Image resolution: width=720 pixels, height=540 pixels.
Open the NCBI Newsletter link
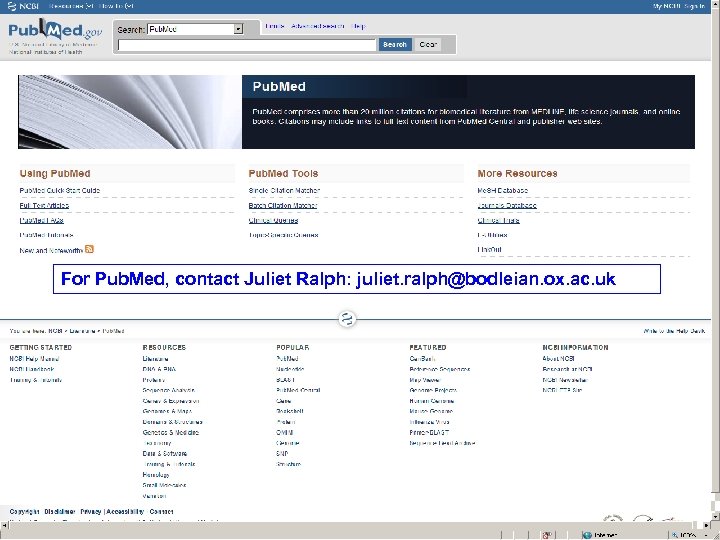[565, 380]
